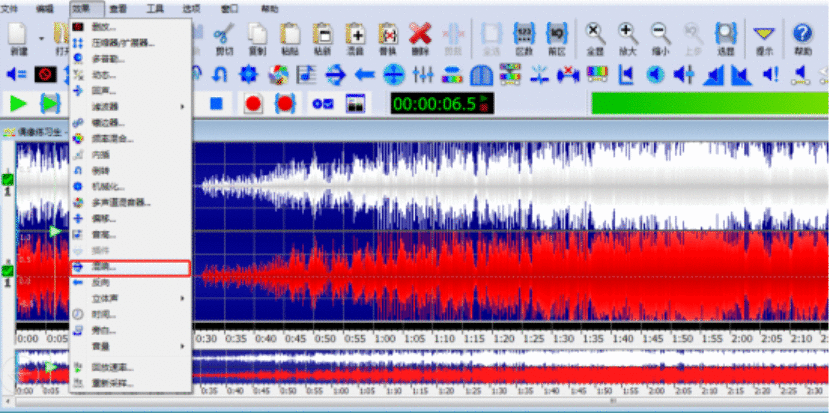Toggle the green checkbox for the red channel

click(8, 270)
